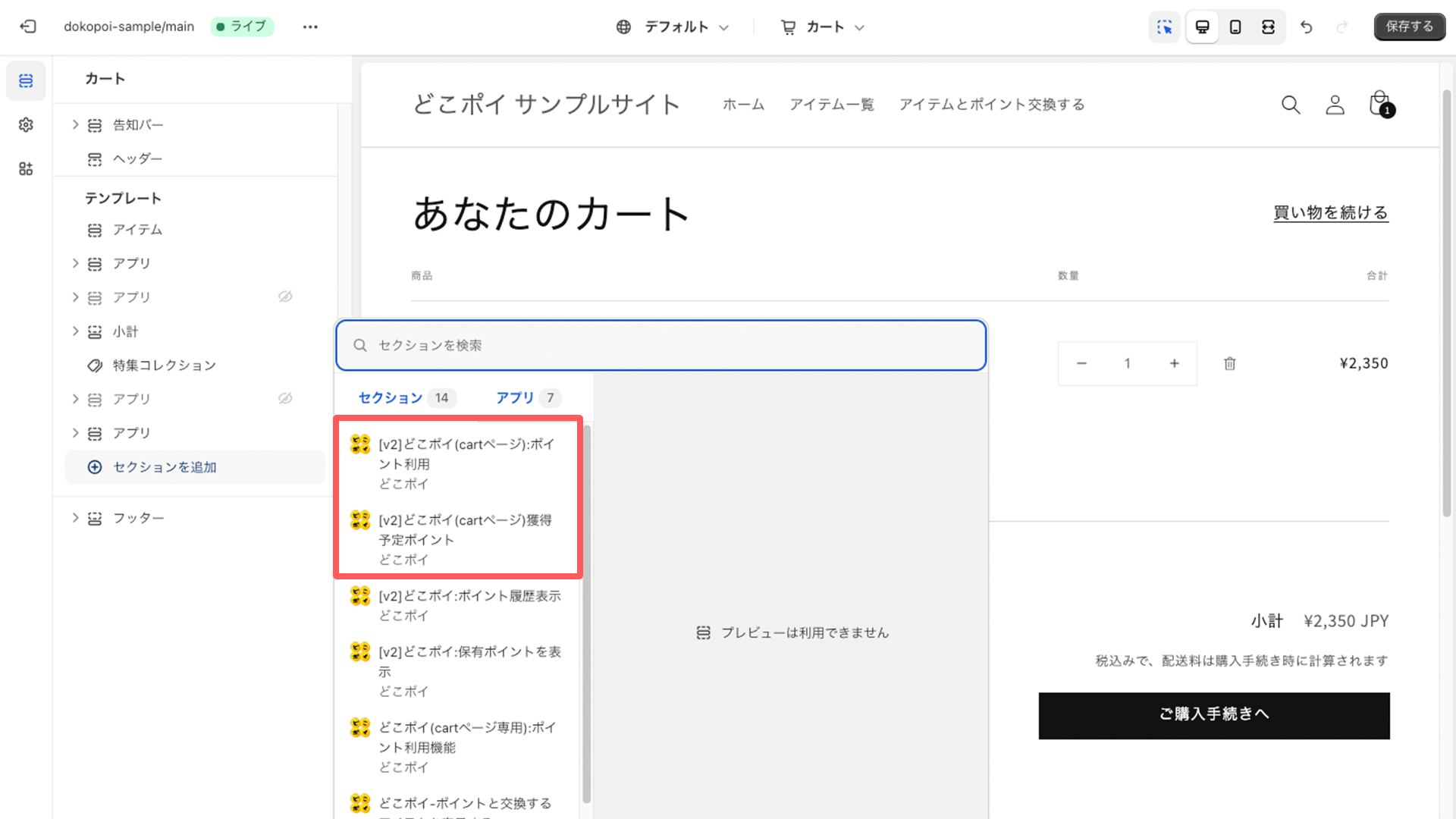This screenshot has height=819, width=1456.
Task: Open app embeds sidebar icon
Action: [x=26, y=168]
